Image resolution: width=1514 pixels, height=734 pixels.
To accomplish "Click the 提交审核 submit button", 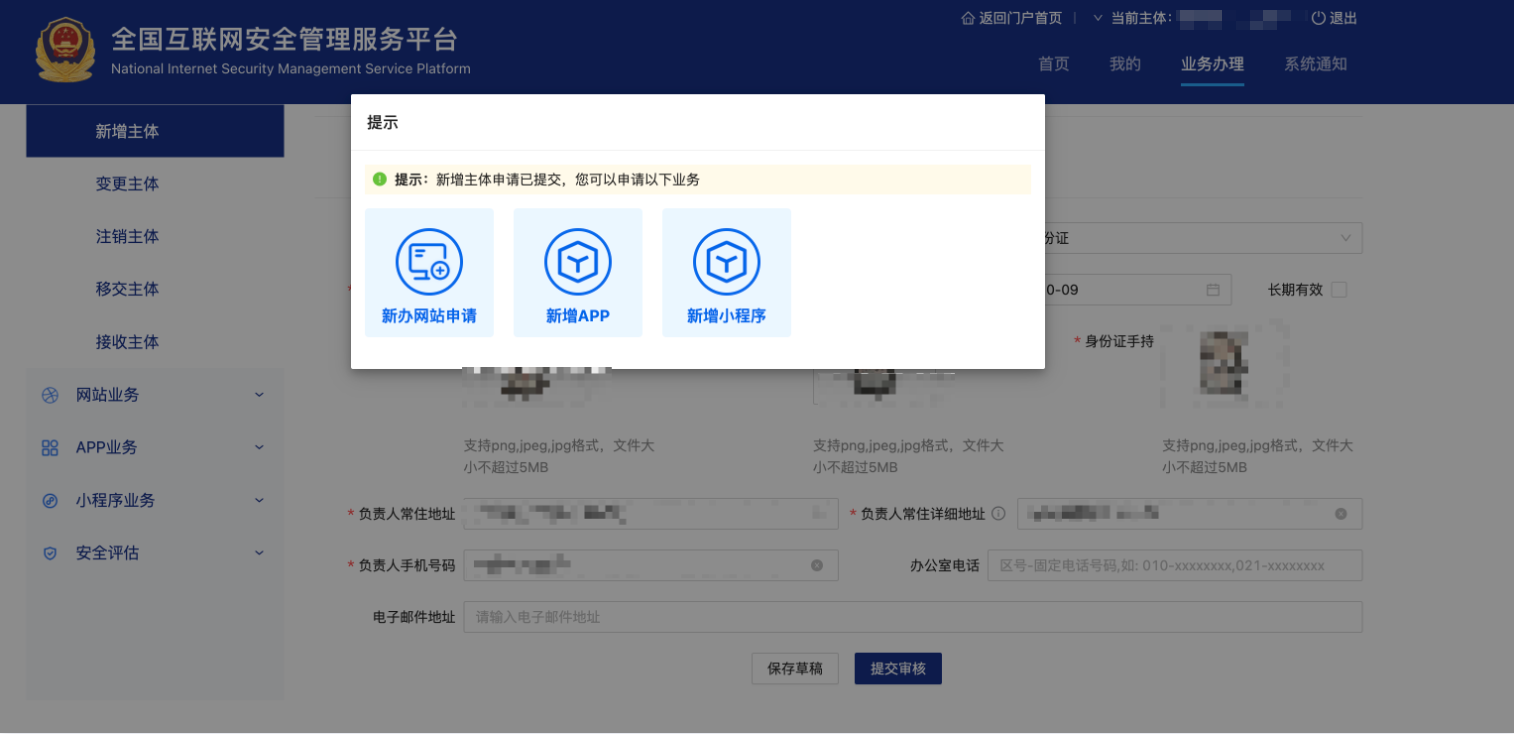I will click(897, 668).
